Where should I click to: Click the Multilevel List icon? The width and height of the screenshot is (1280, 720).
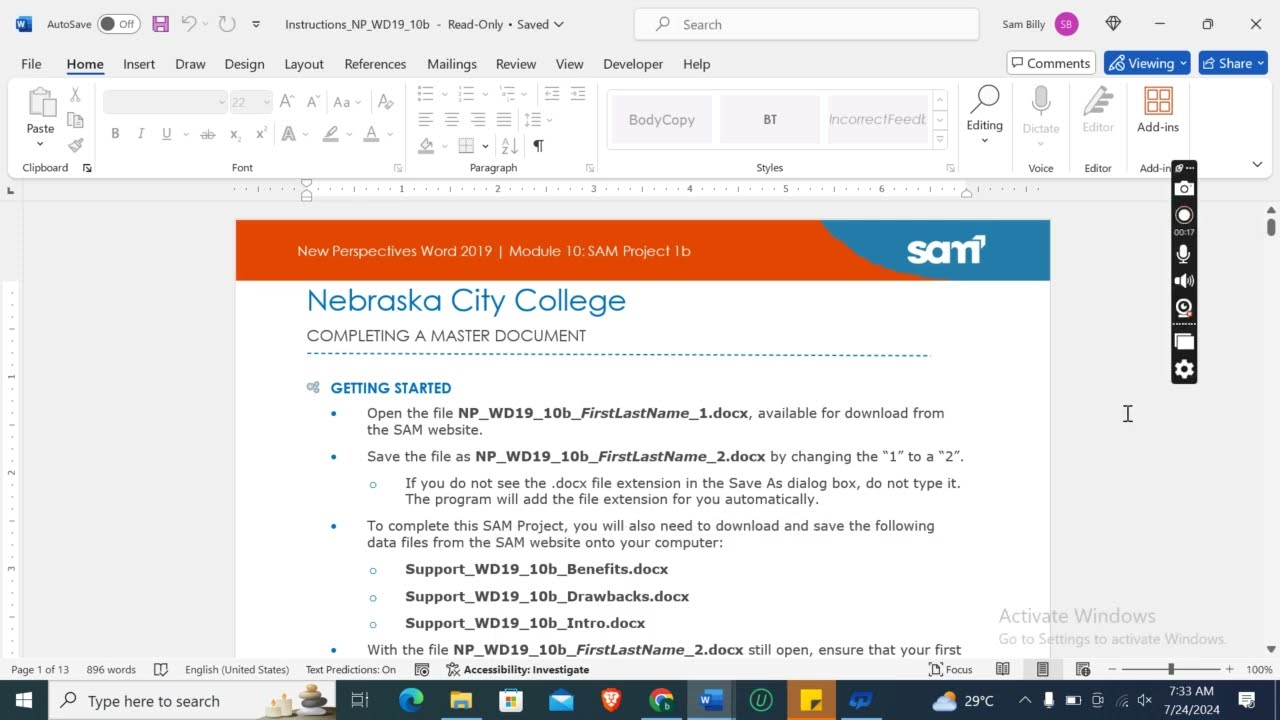(x=506, y=94)
